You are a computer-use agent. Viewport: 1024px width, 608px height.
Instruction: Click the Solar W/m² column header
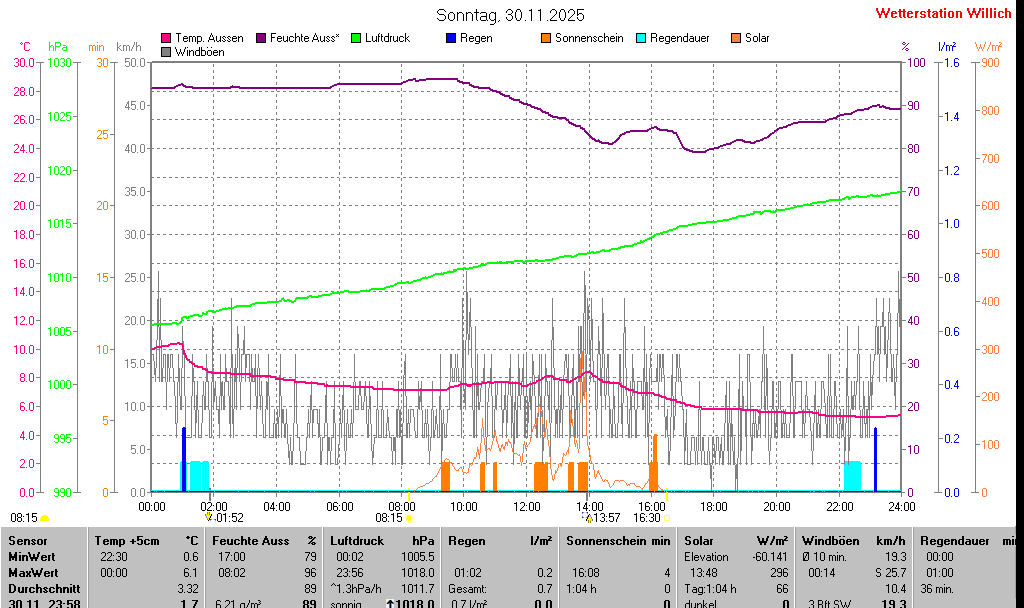tap(735, 540)
